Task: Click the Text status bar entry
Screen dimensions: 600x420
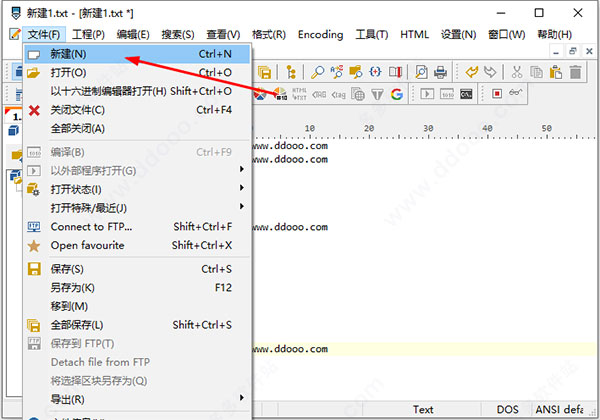Action: (x=423, y=410)
